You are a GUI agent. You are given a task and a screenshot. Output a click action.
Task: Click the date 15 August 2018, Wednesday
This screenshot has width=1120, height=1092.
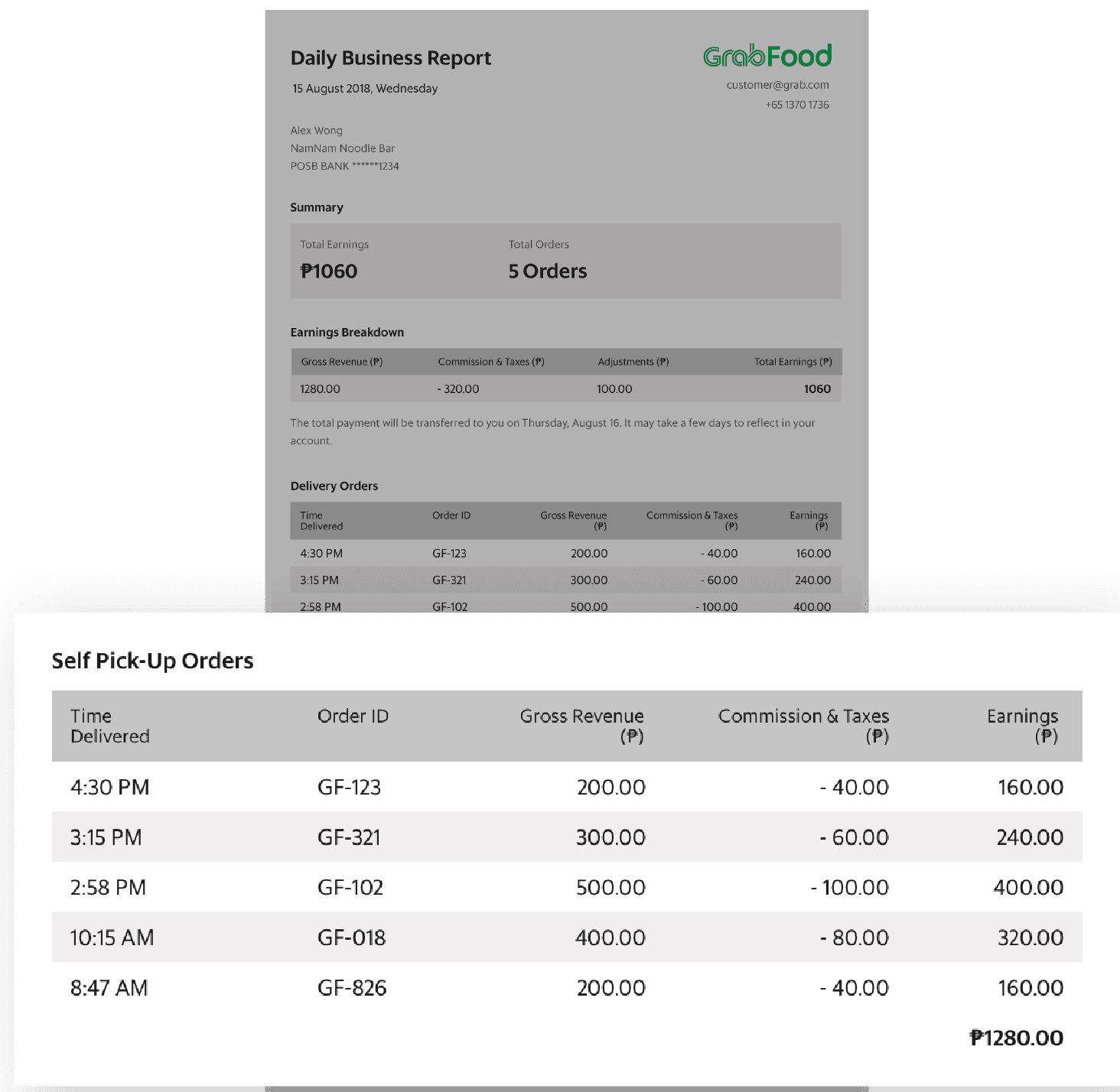coord(365,89)
